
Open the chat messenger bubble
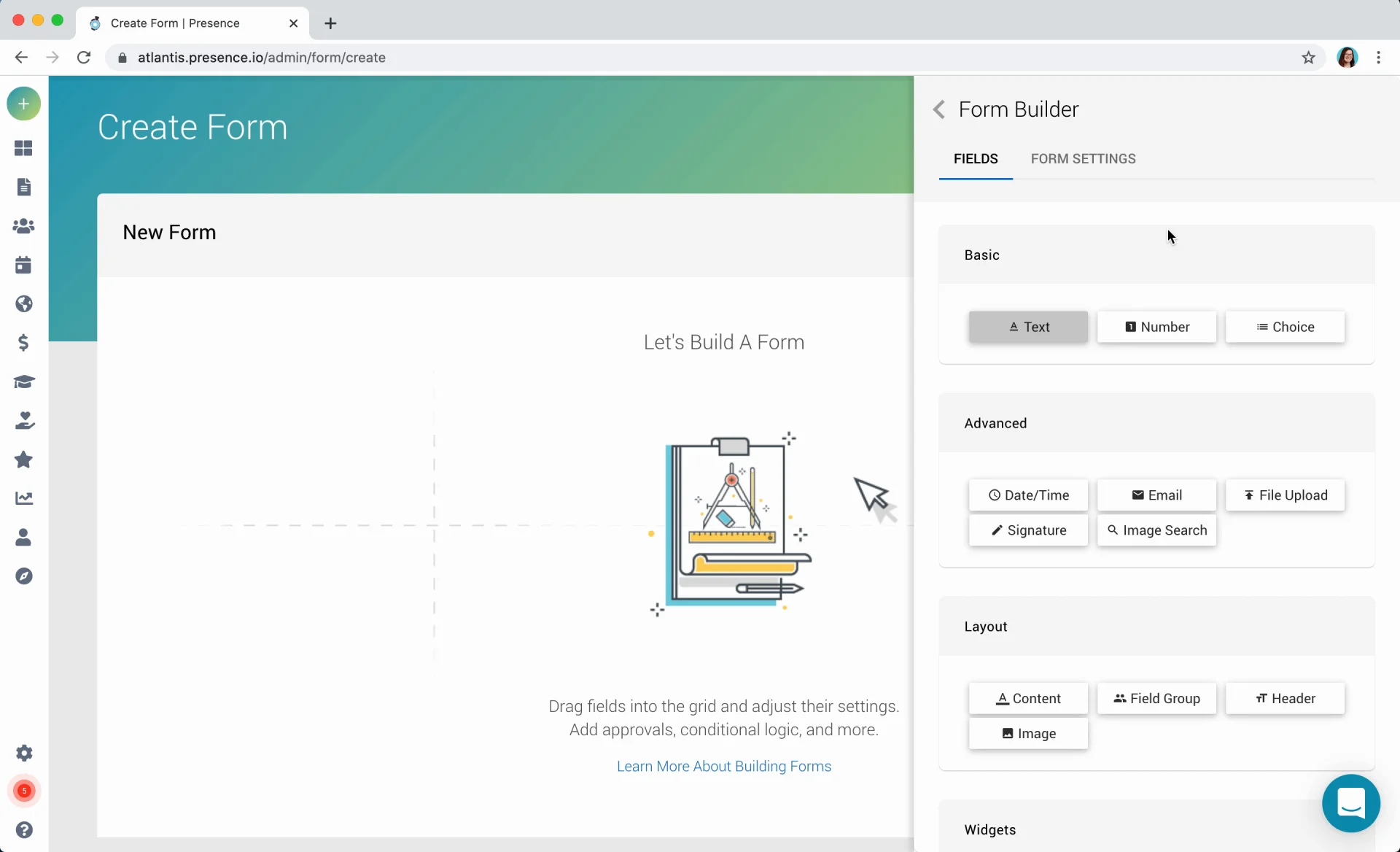click(x=1350, y=803)
